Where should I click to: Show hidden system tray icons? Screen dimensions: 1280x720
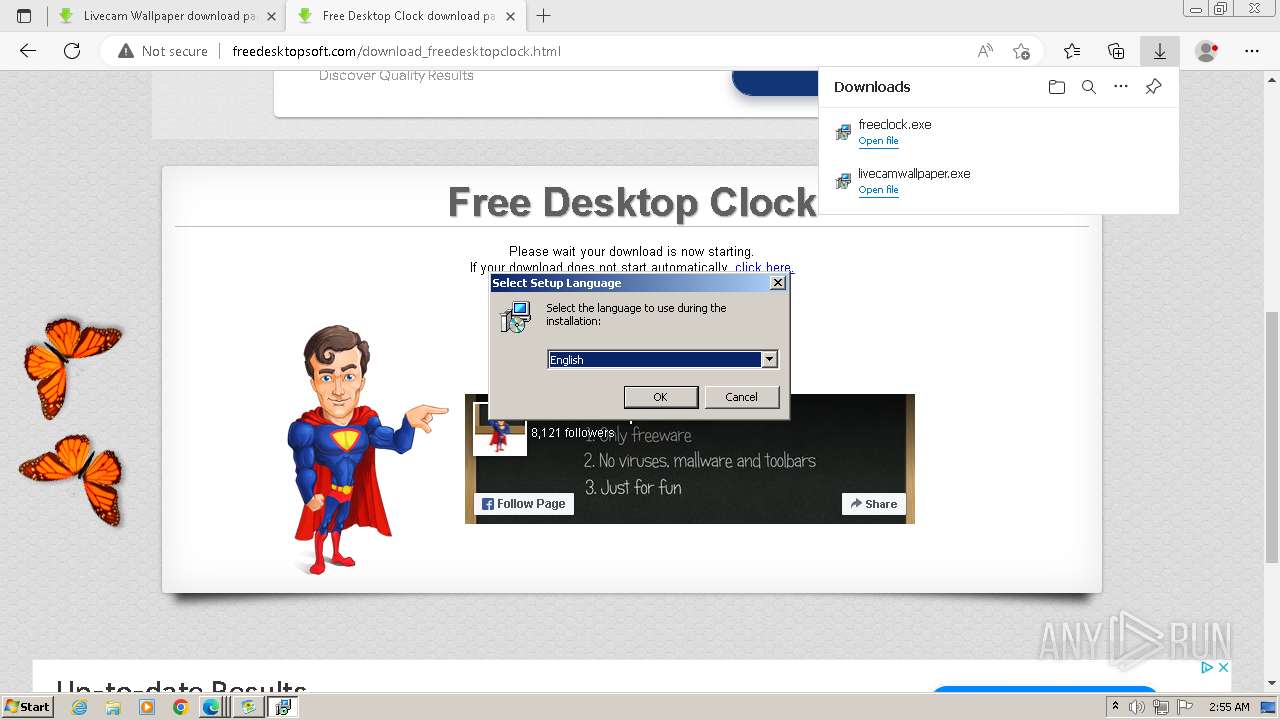pos(1115,707)
